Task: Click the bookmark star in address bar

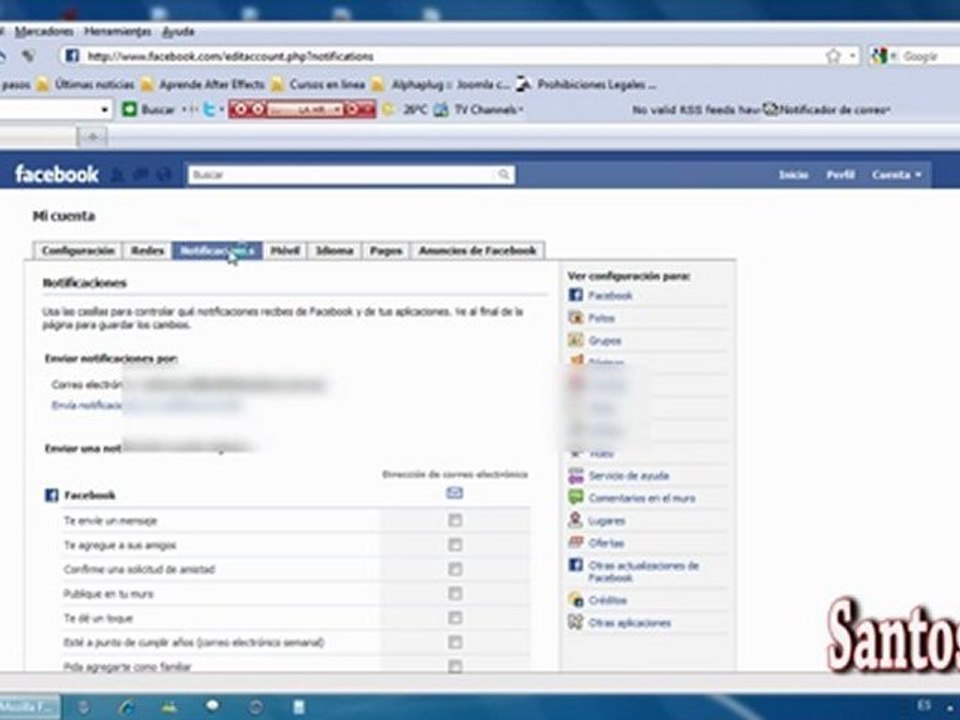Action: [x=833, y=56]
